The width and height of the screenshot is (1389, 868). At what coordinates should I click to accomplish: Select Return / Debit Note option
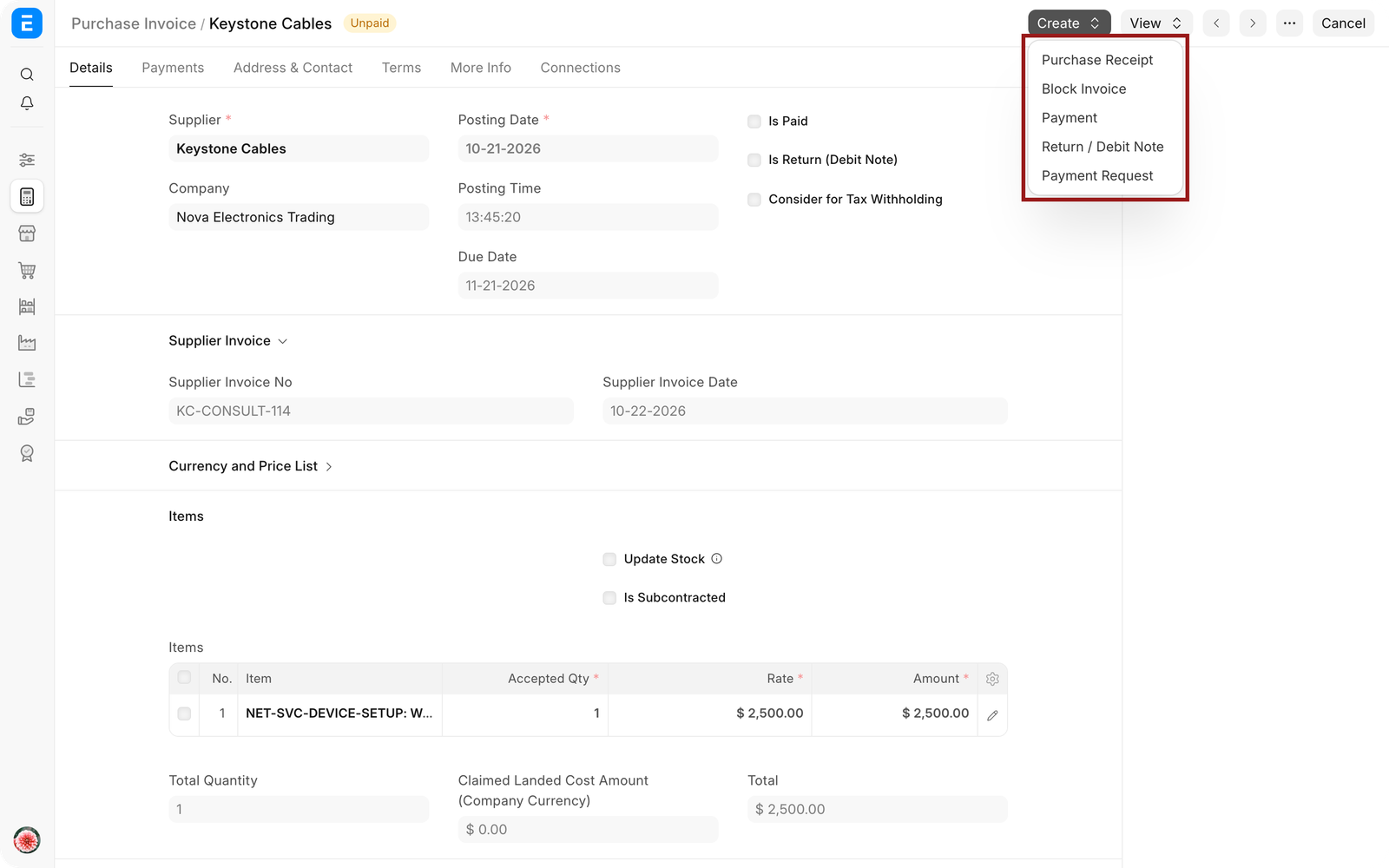1104,147
